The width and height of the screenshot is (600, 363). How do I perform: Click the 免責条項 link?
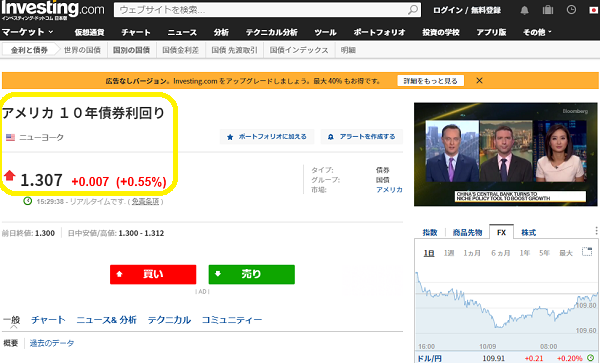145,201
